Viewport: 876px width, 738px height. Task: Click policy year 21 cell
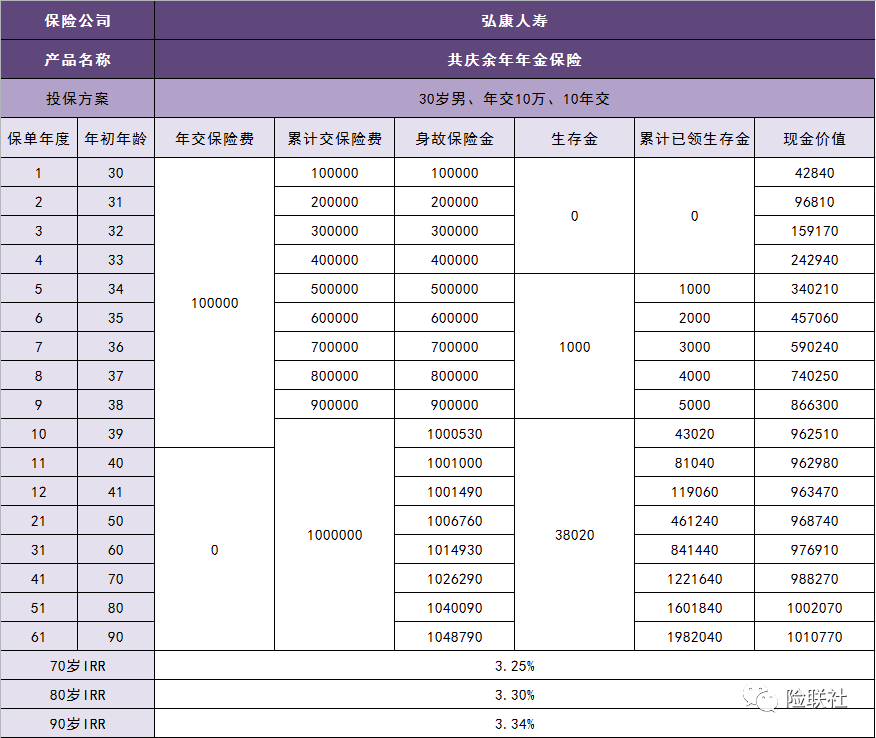(39, 521)
